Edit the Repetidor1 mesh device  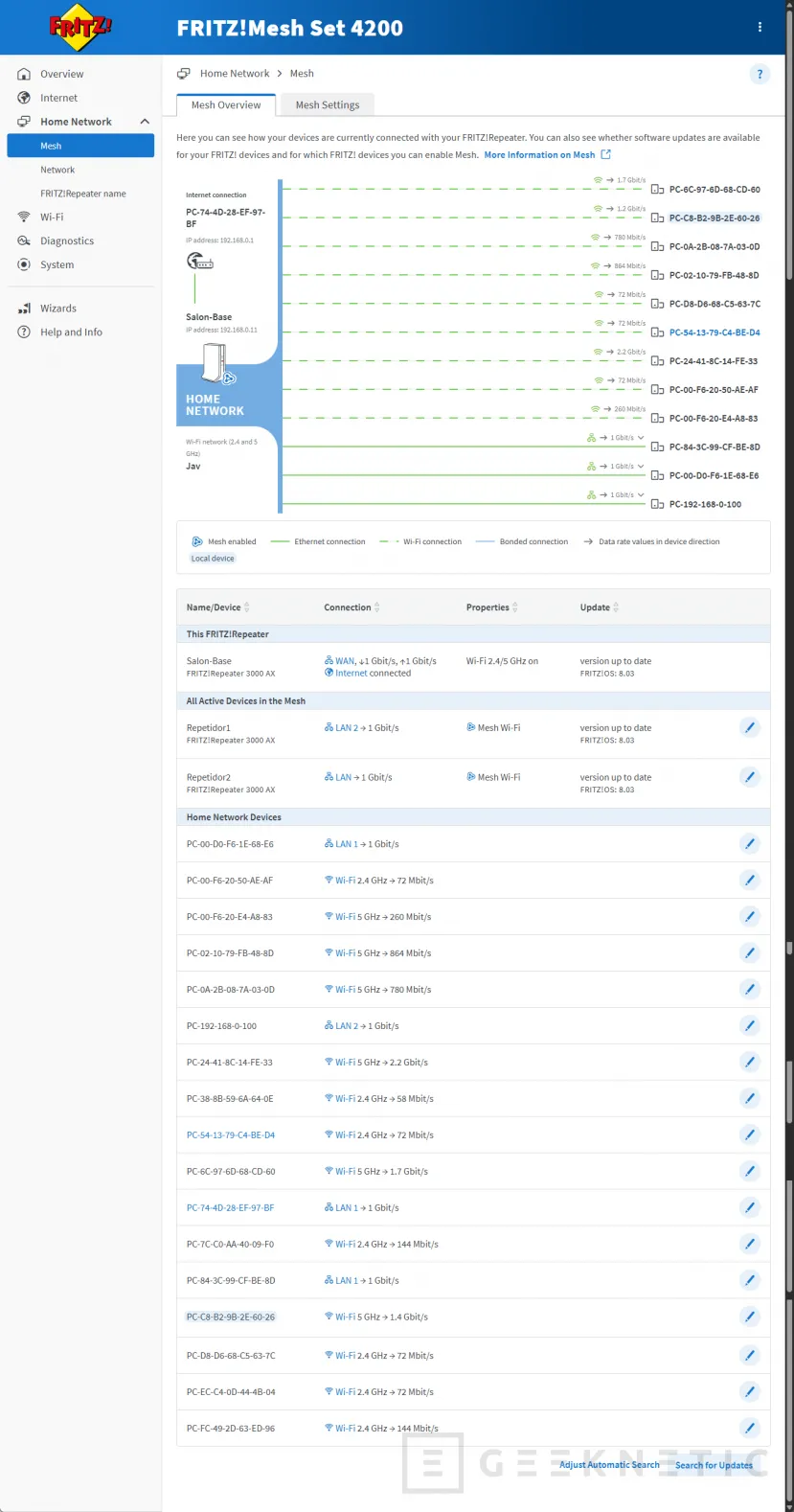[x=750, y=728]
